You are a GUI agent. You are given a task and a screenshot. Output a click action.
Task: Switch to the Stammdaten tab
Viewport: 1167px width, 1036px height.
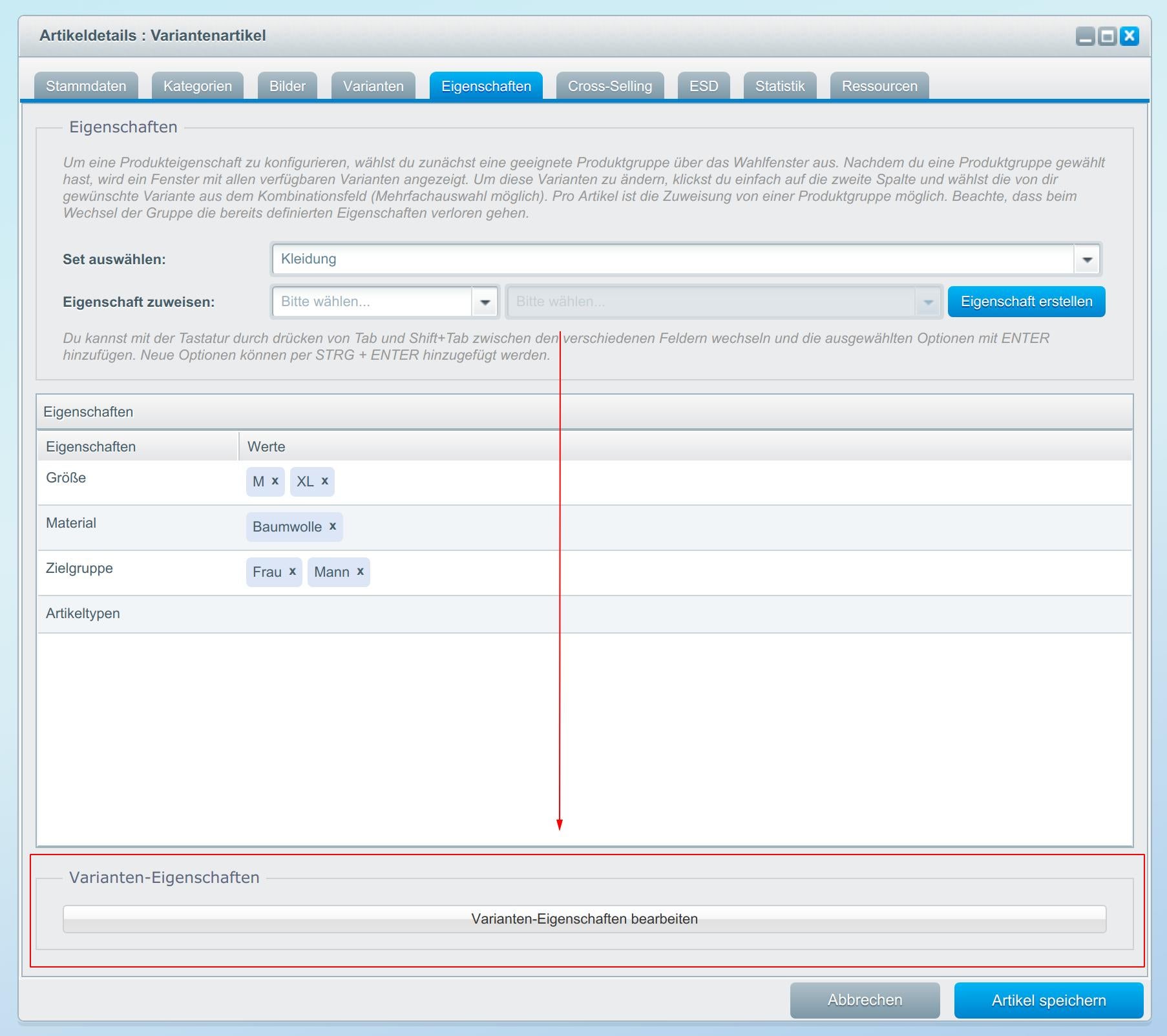coord(86,86)
